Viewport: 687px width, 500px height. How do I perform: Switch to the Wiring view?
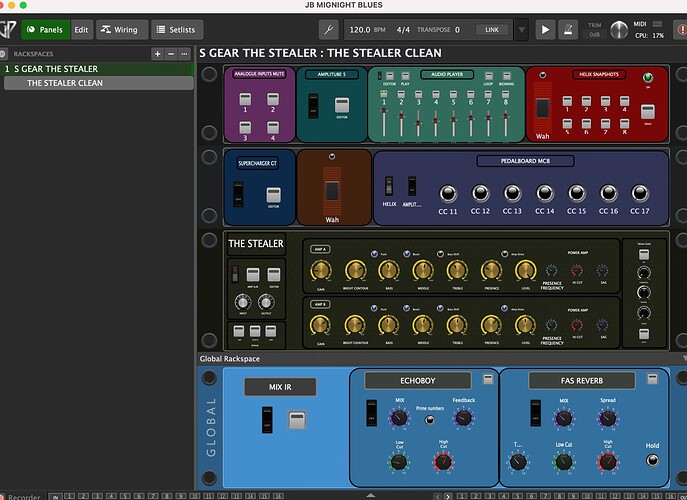(x=122, y=30)
